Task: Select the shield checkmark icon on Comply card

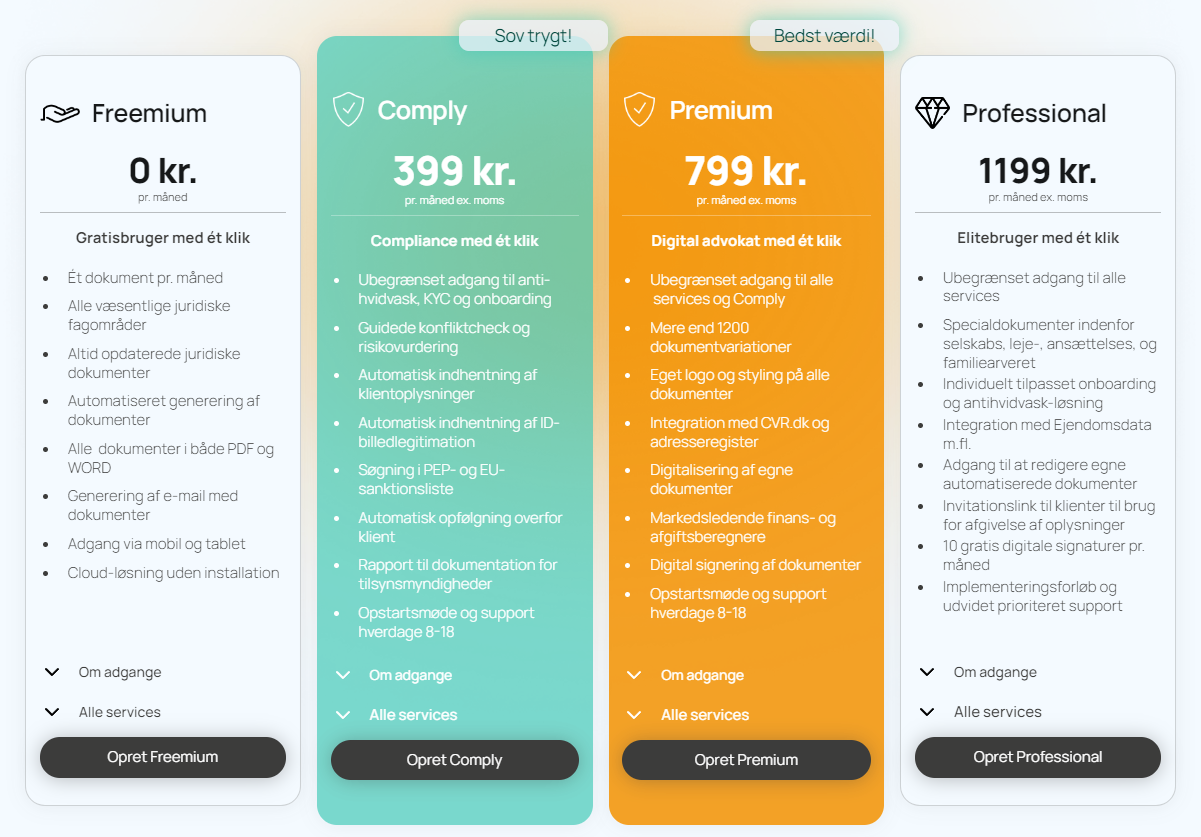Action: 349,110
